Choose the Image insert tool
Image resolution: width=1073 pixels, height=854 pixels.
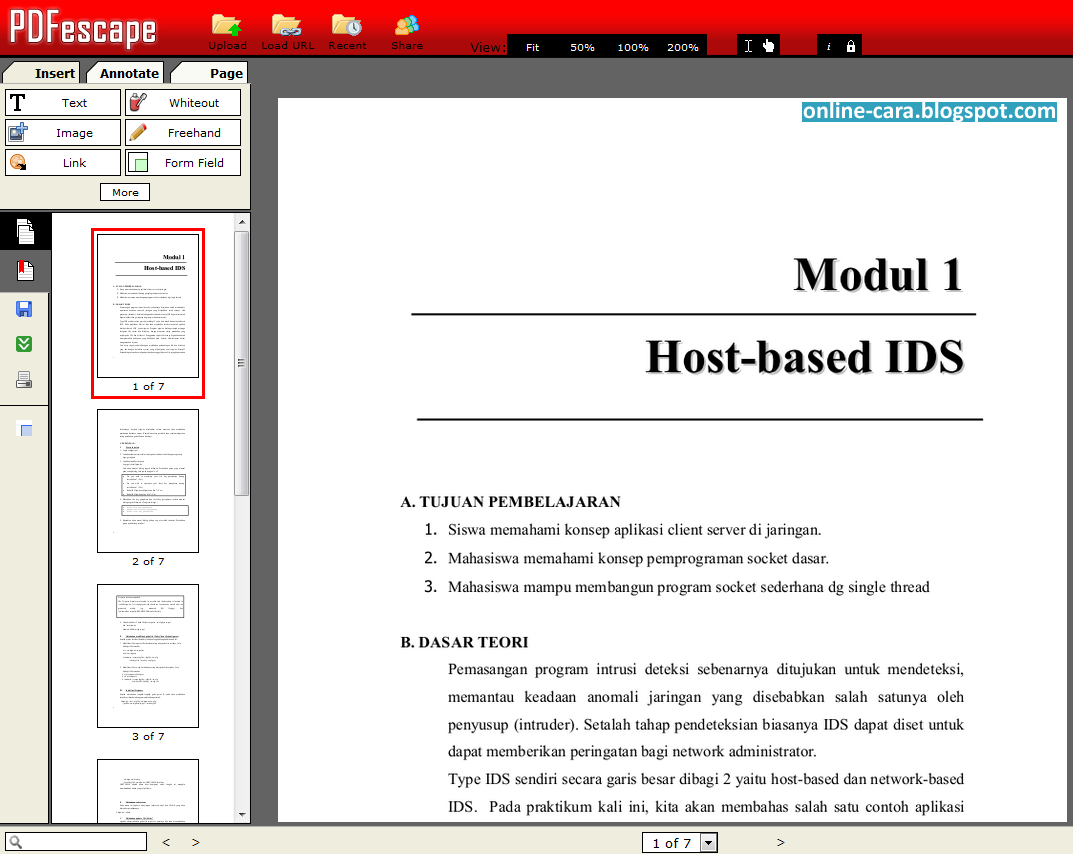(63, 133)
